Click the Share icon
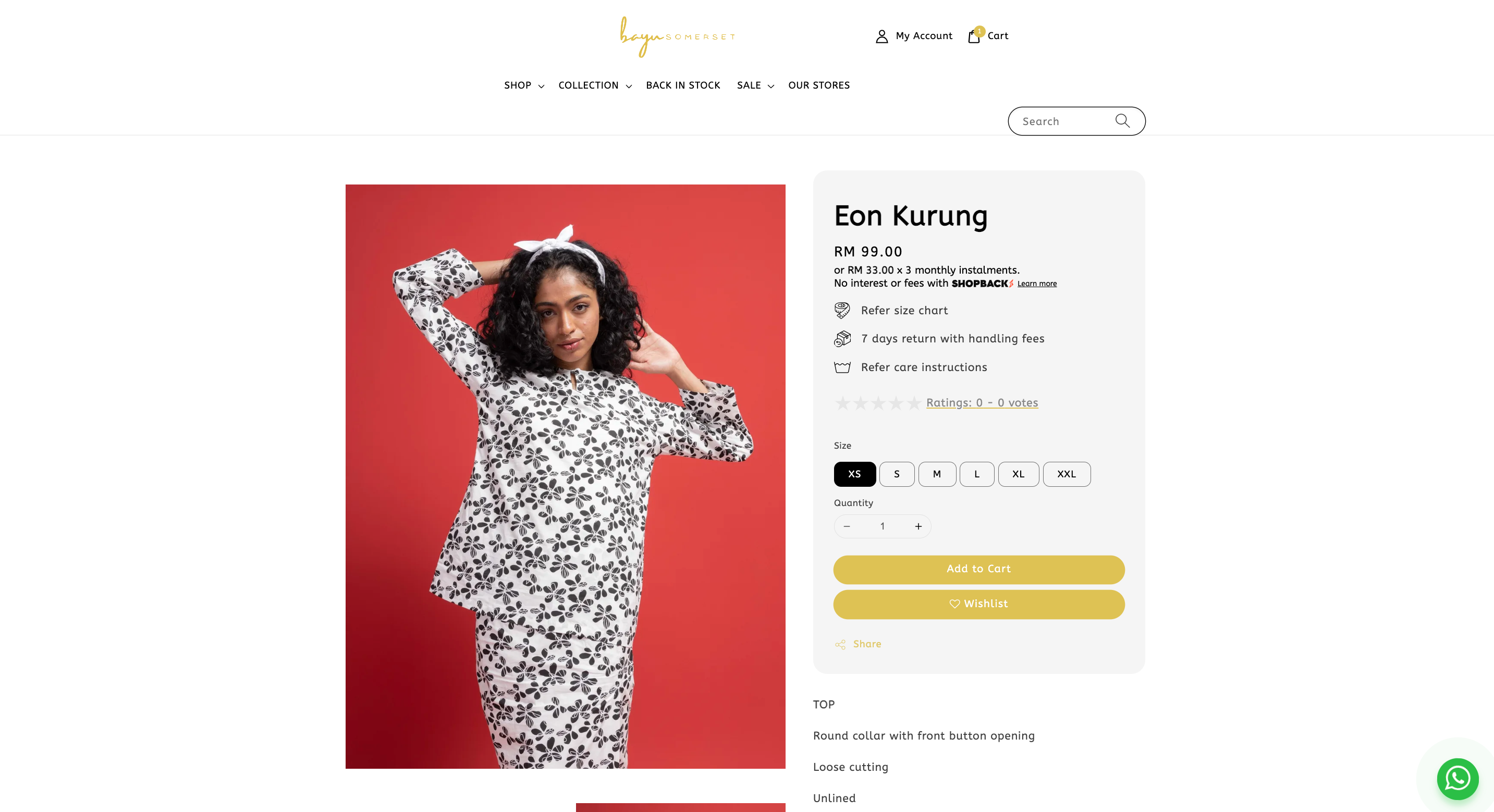 pyautogui.click(x=840, y=644)
